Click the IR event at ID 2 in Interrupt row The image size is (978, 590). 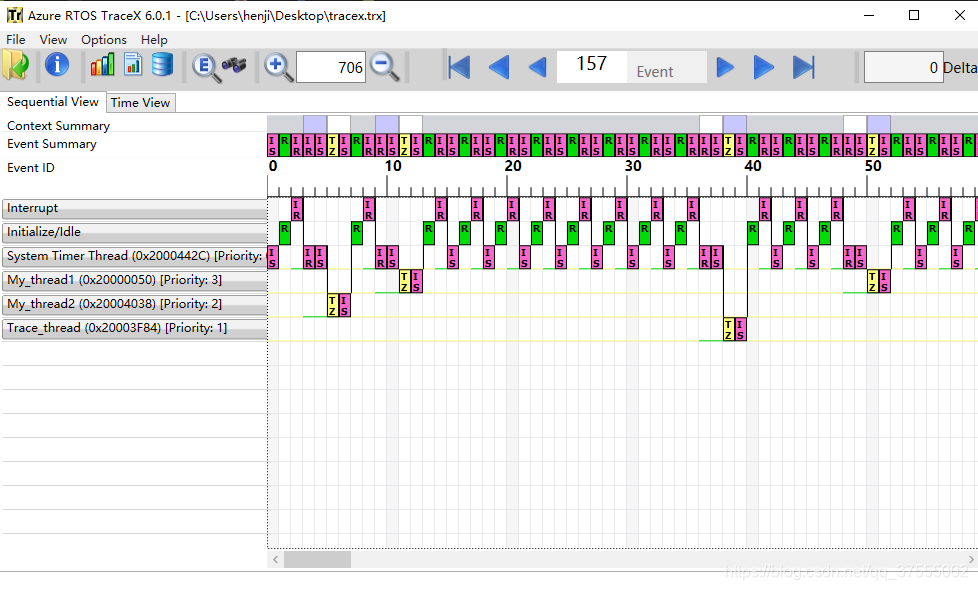[297, 209]
